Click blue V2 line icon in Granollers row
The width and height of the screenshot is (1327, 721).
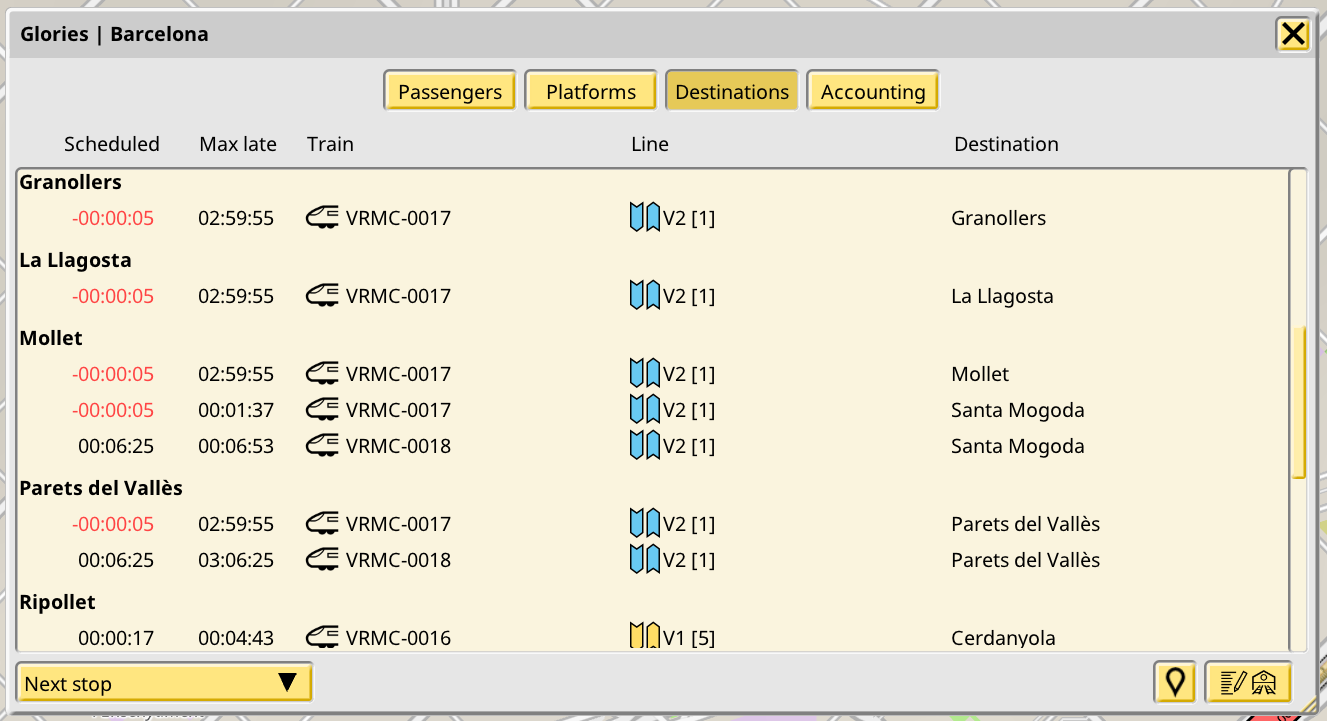click(644, 217)
